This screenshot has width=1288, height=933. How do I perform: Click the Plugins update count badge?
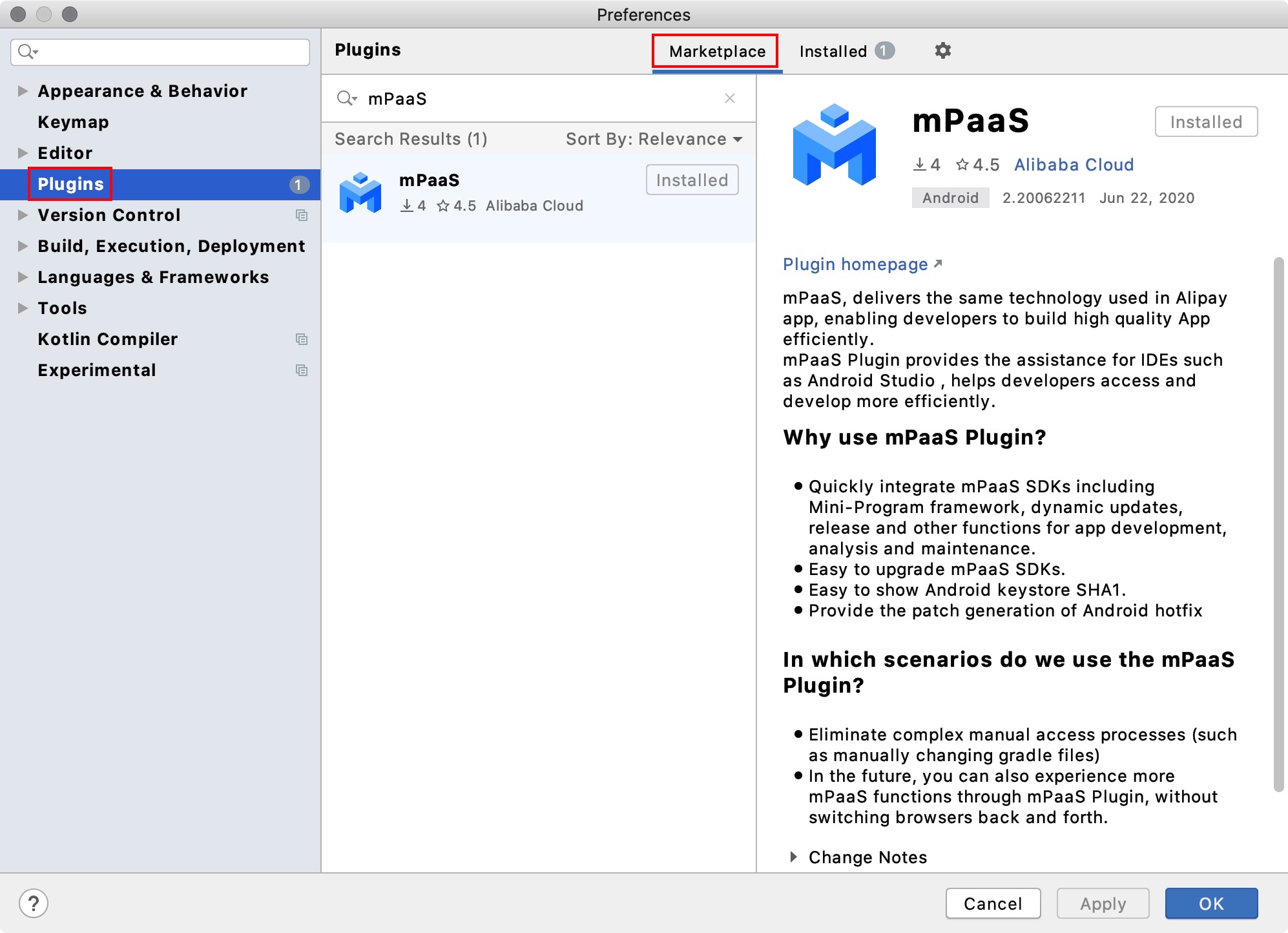[298, 185]
